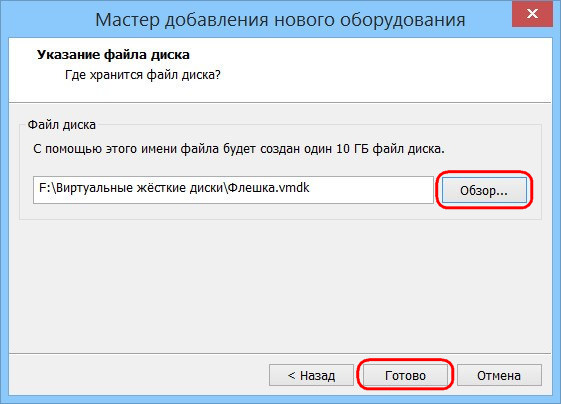The image size is (561, 404).
Task: Place cursor on Флешка.vmdk in the path
Action: pos(268,188)
